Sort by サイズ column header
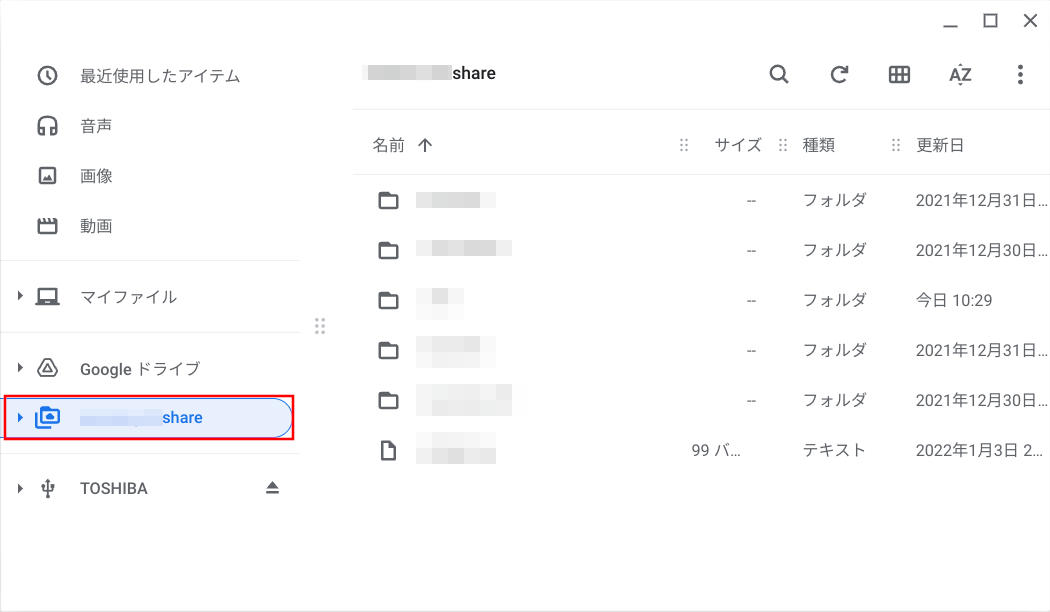 click(x=737, y=145)
